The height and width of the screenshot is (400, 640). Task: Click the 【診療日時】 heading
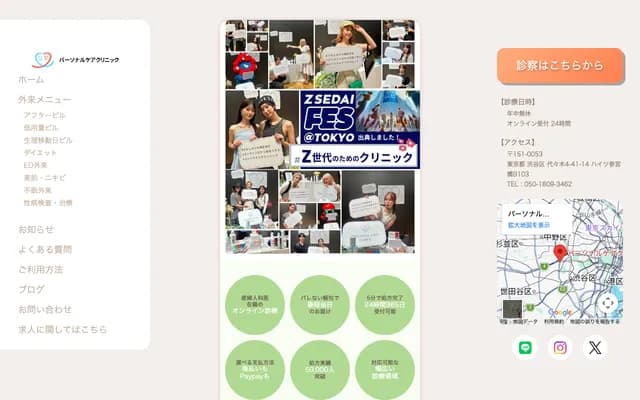click(x=518, y=102)
